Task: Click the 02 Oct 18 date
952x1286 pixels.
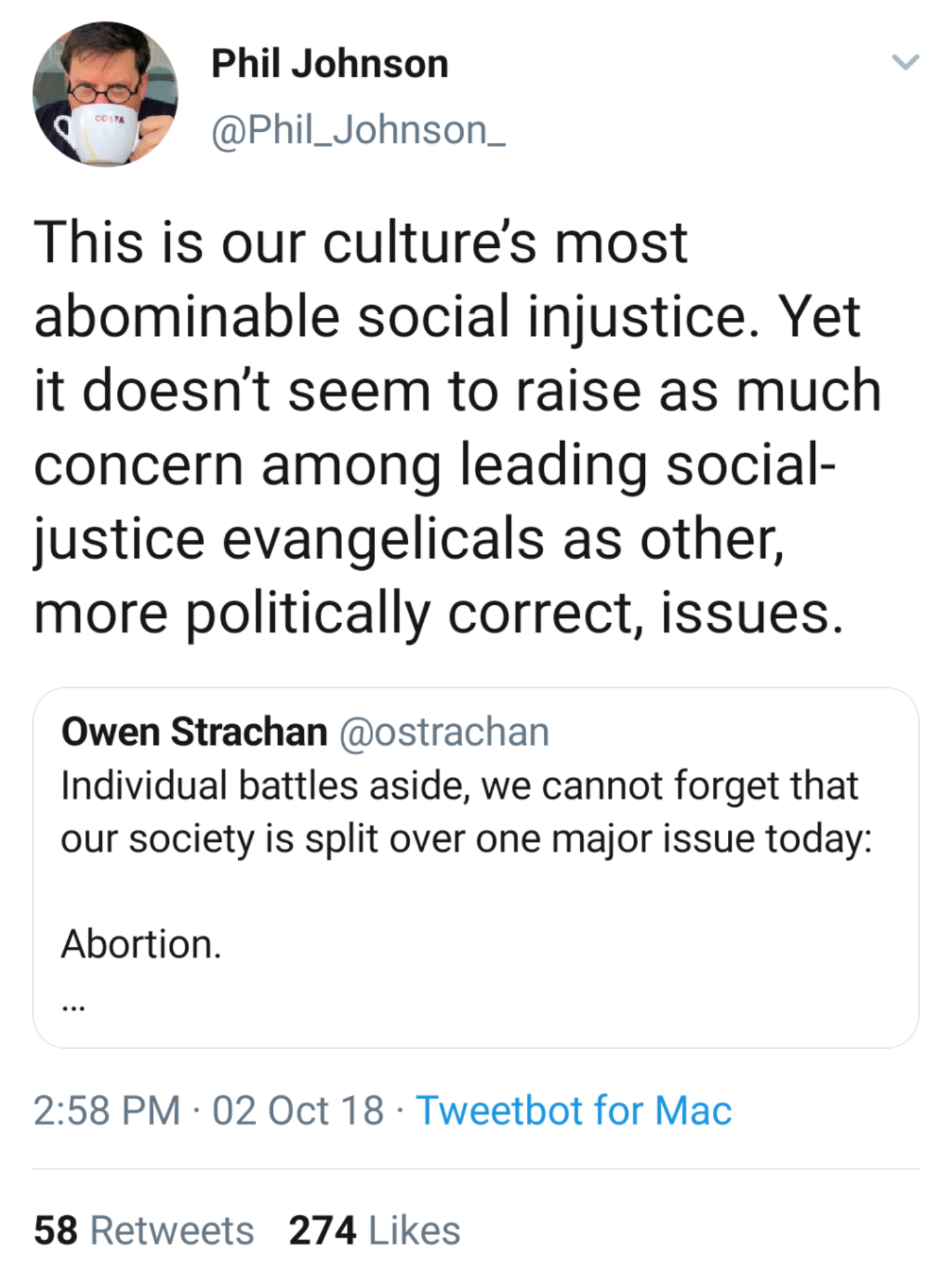Action: coord(298,1110)
